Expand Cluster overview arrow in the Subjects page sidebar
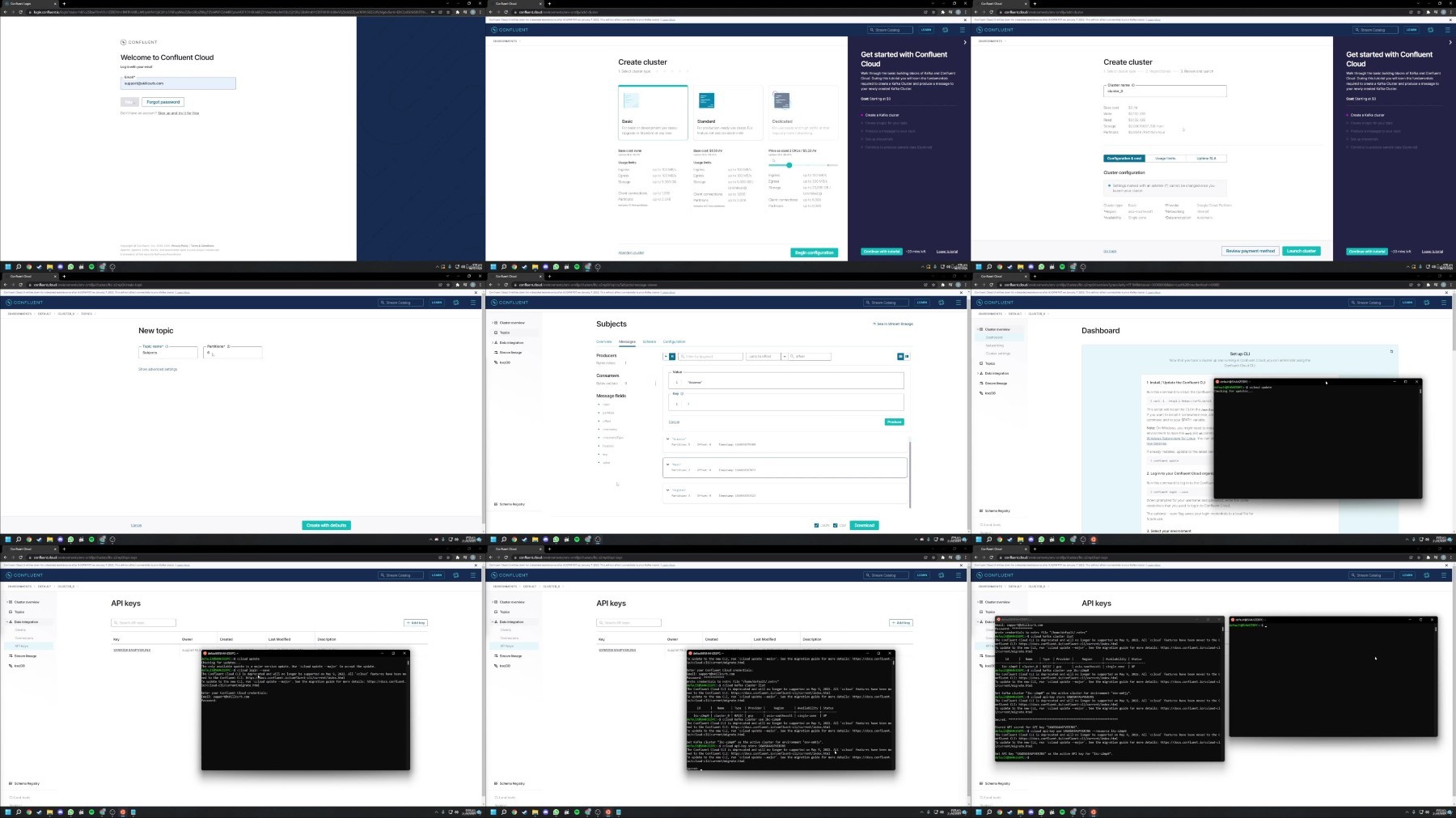 [493, 323]
